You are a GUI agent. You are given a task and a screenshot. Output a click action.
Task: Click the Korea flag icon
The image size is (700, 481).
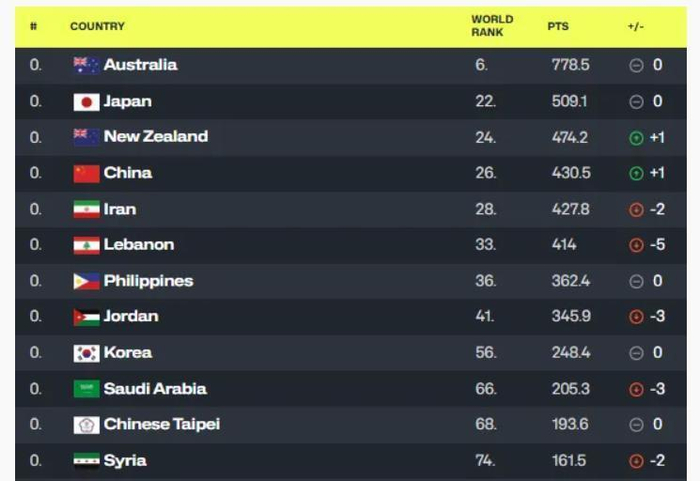pos(86,353)
